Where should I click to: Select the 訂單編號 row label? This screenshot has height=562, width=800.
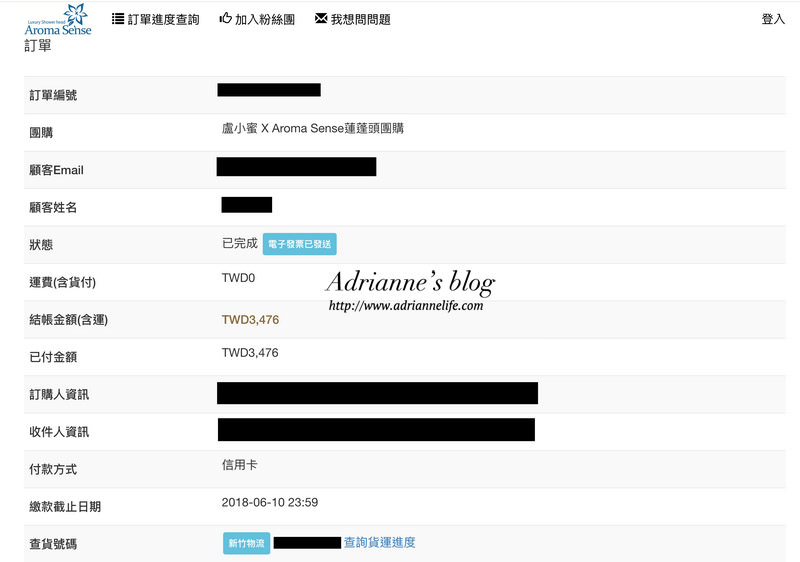coord(53,95)
